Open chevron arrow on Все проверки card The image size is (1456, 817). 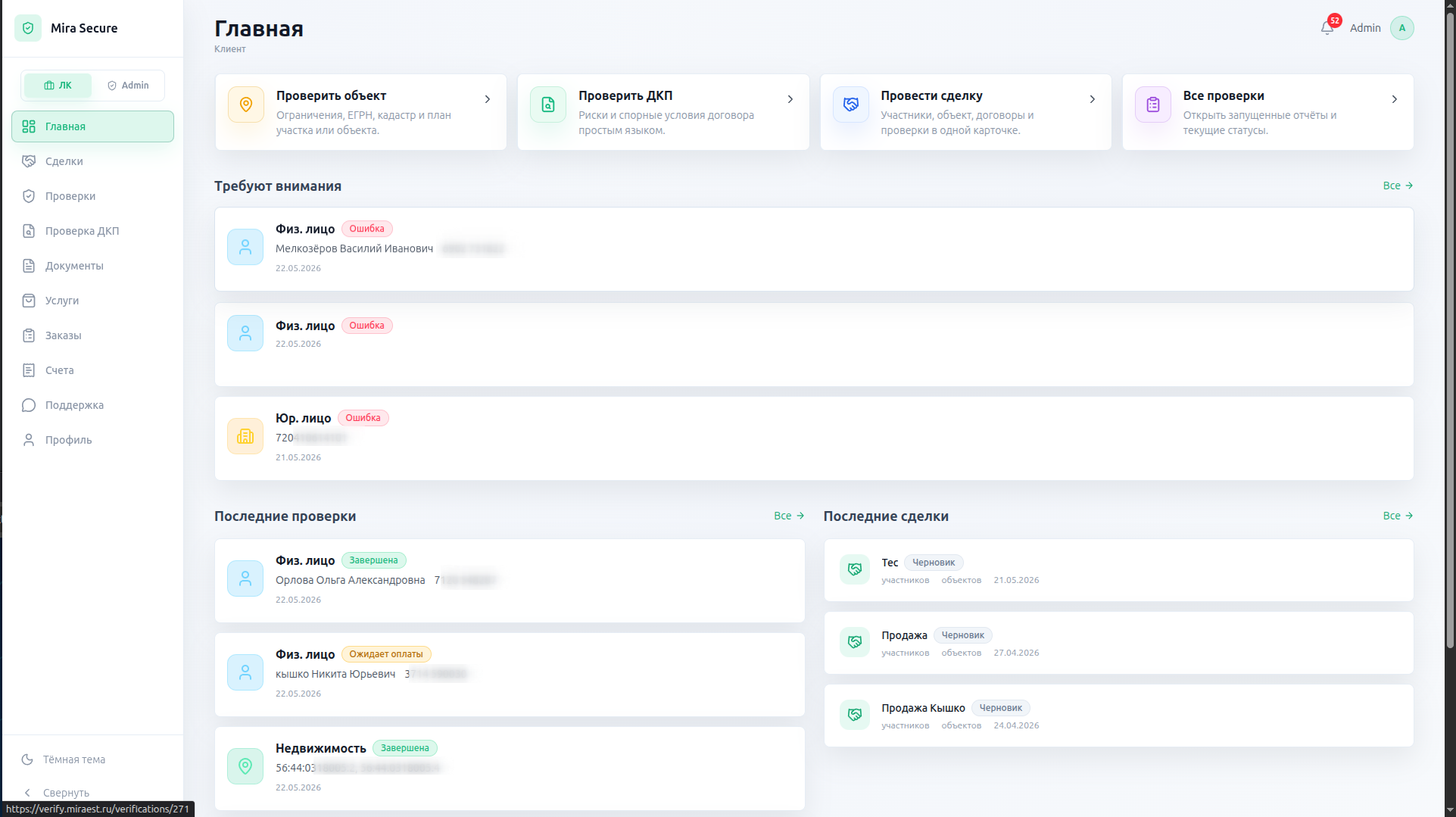(x=1395, y=99)
